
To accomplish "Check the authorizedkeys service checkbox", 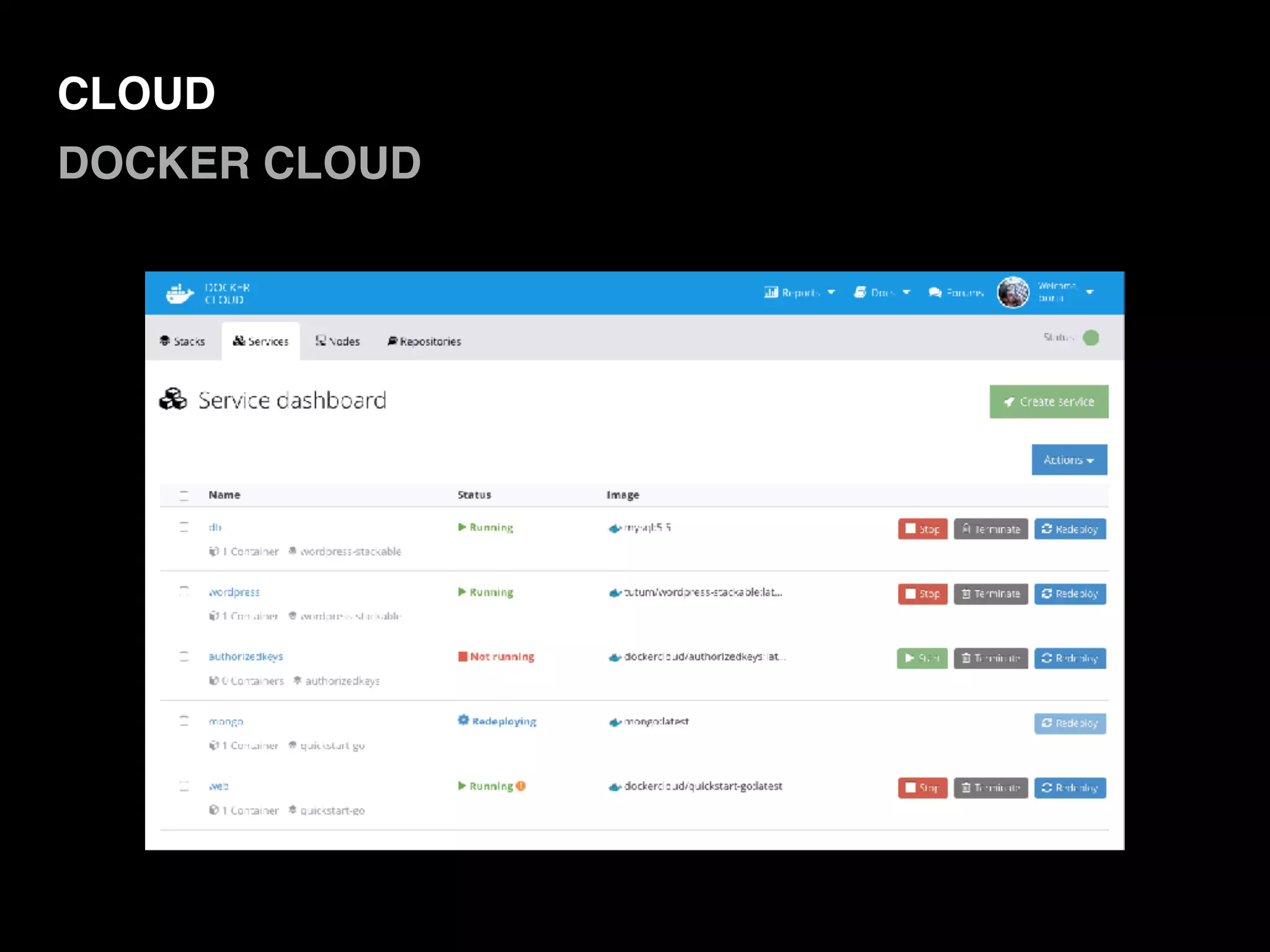I will 184,656.
